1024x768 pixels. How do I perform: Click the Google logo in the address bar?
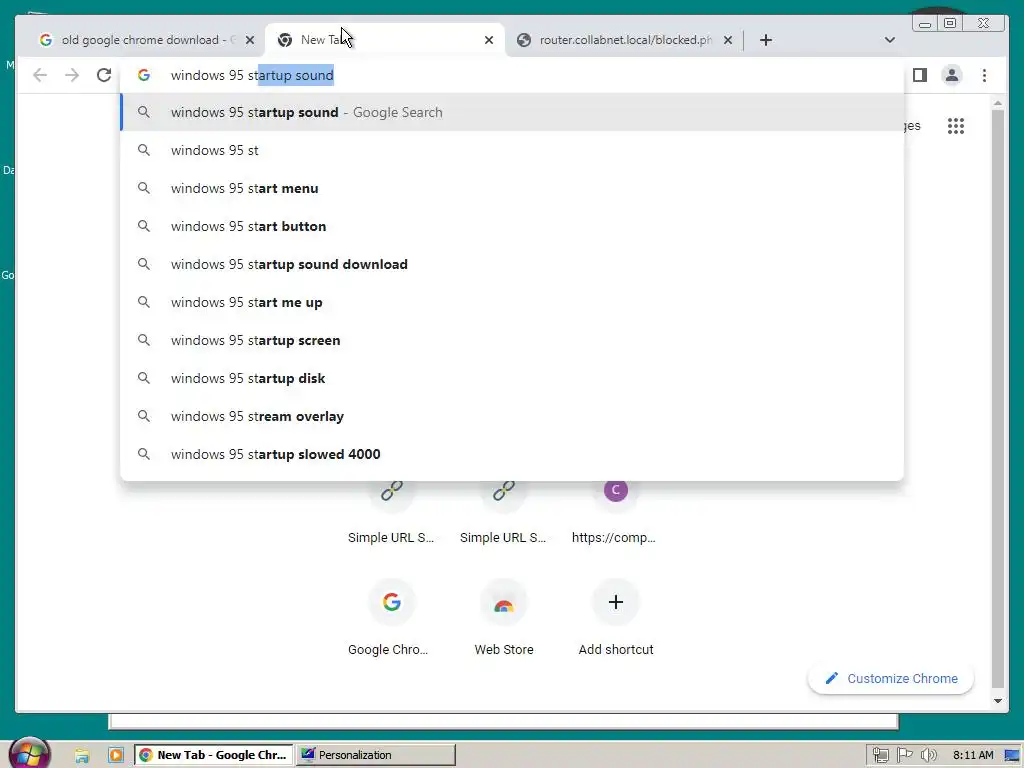tap(144, 75)
